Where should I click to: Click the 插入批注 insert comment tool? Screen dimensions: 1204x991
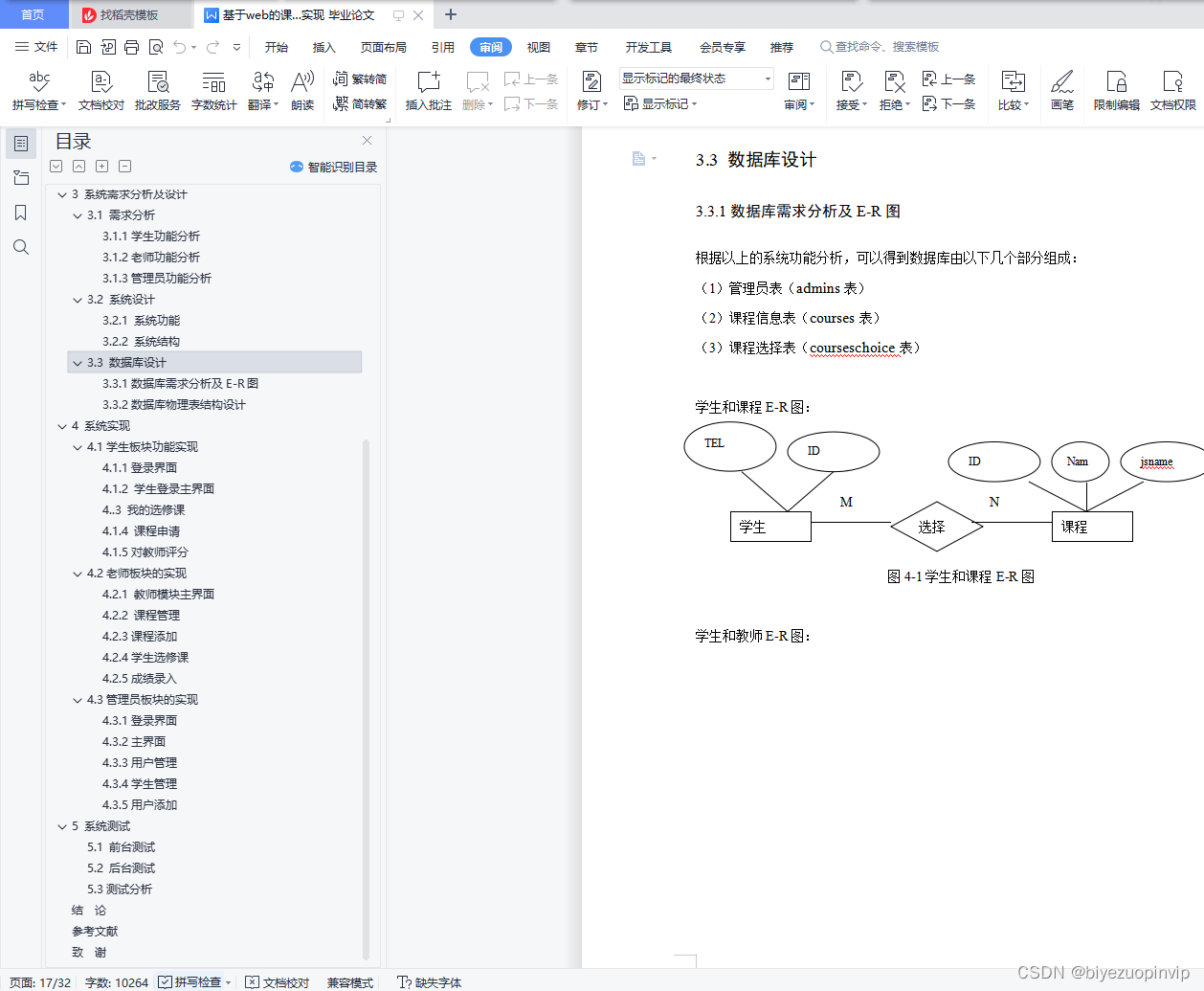(x=427, y=91)
